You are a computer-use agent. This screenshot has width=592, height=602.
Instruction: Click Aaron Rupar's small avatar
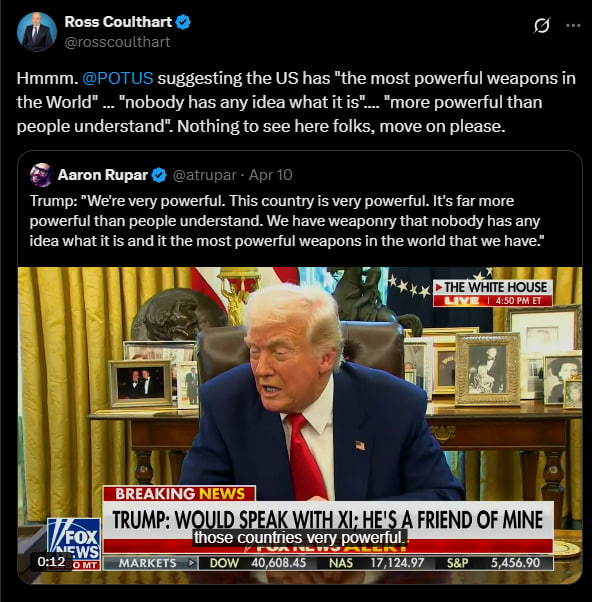click(41, 175)
